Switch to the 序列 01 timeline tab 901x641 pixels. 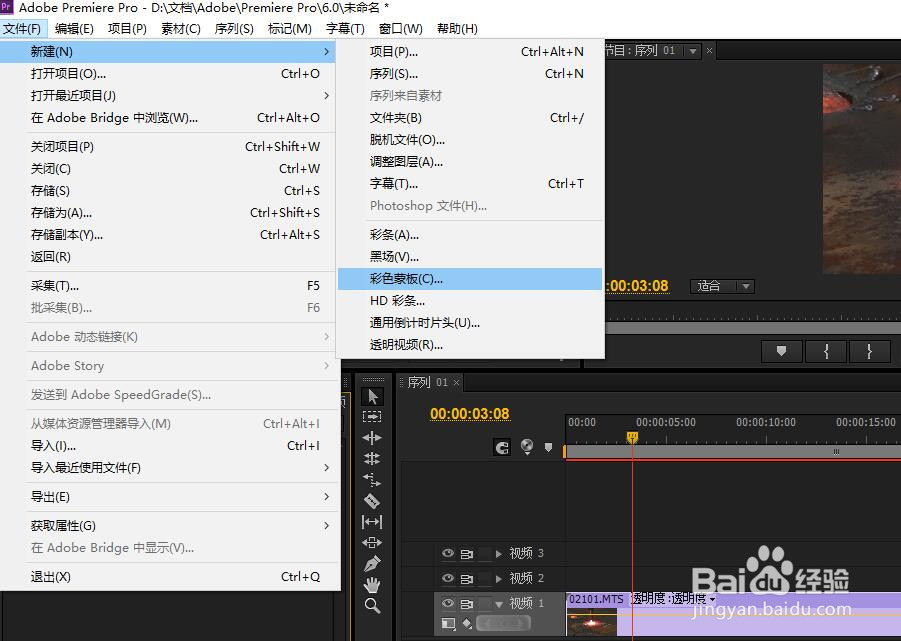click(x=427, y=382)
